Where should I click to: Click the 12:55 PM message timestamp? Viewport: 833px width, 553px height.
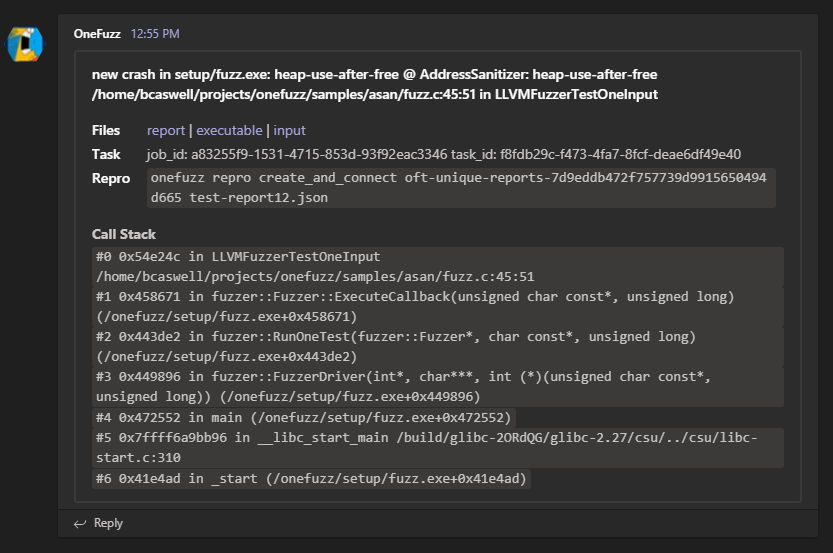coord(155,34)
